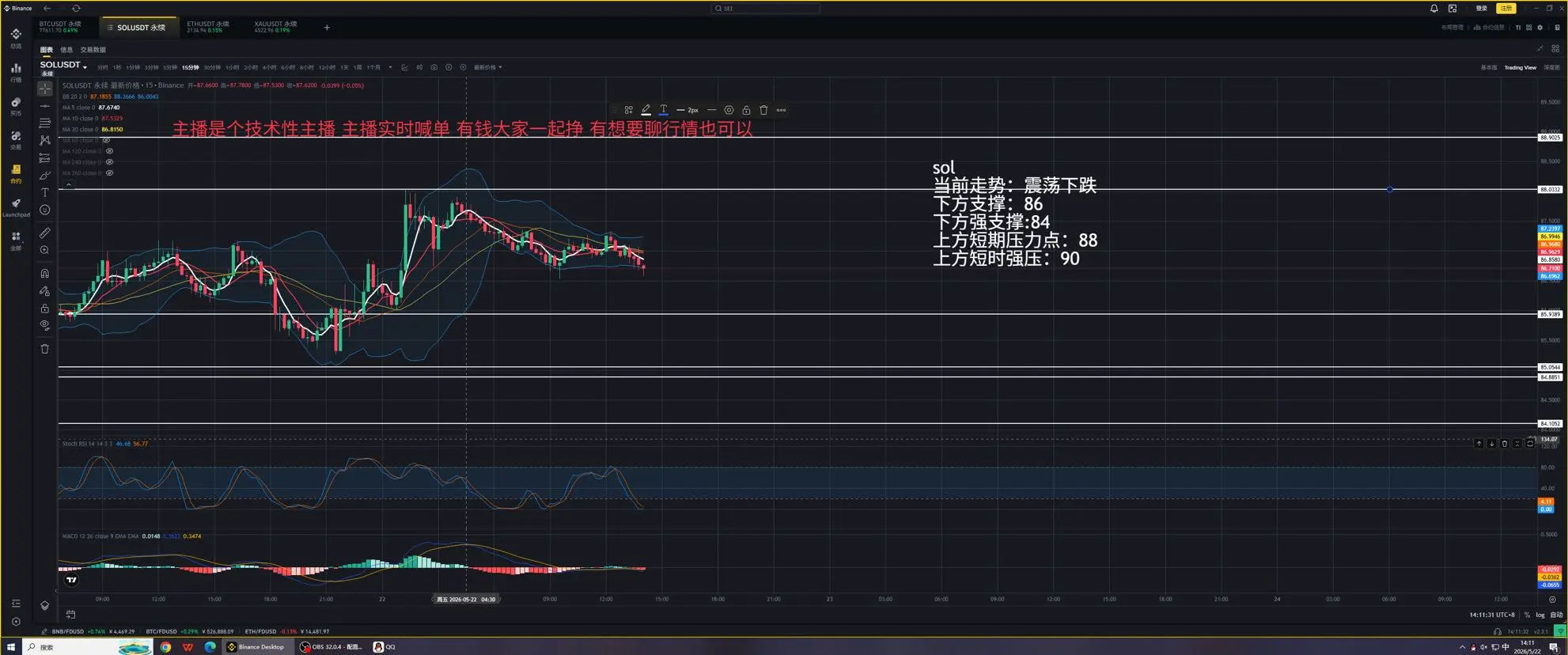
Task: Toggle percent scale on price axis
Action: pos(1527,615)
